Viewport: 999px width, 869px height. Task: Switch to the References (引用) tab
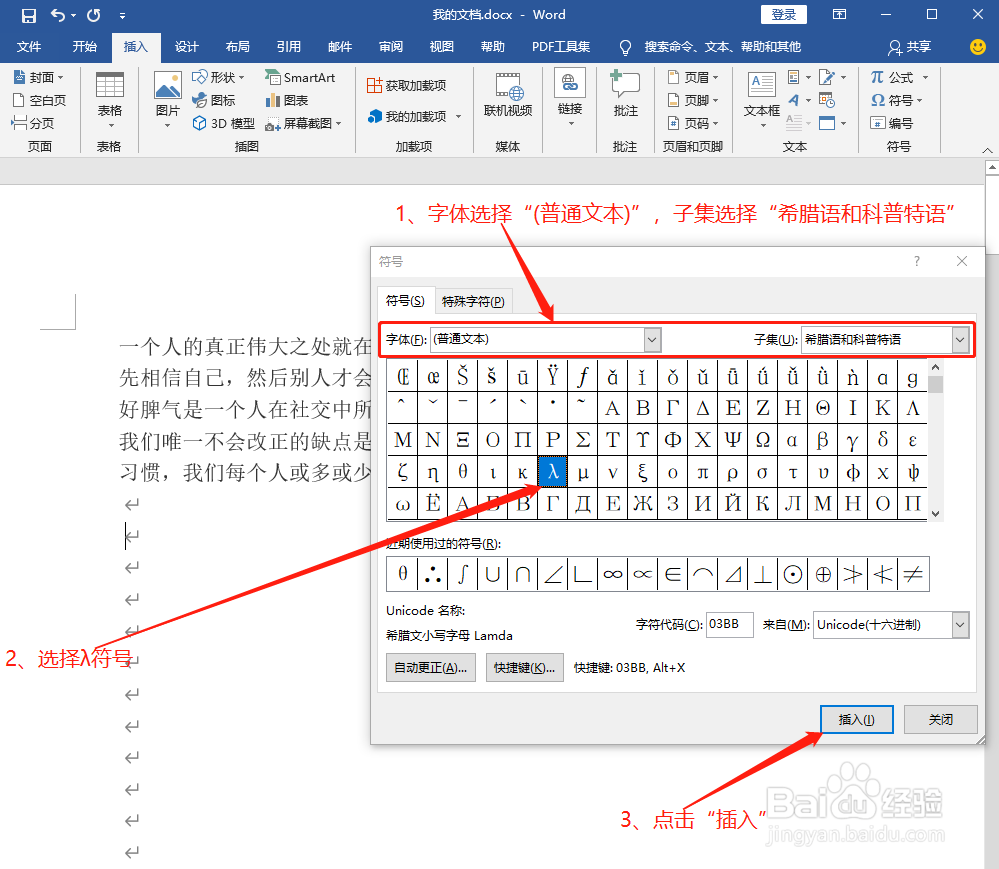click(x=289, y=47)
